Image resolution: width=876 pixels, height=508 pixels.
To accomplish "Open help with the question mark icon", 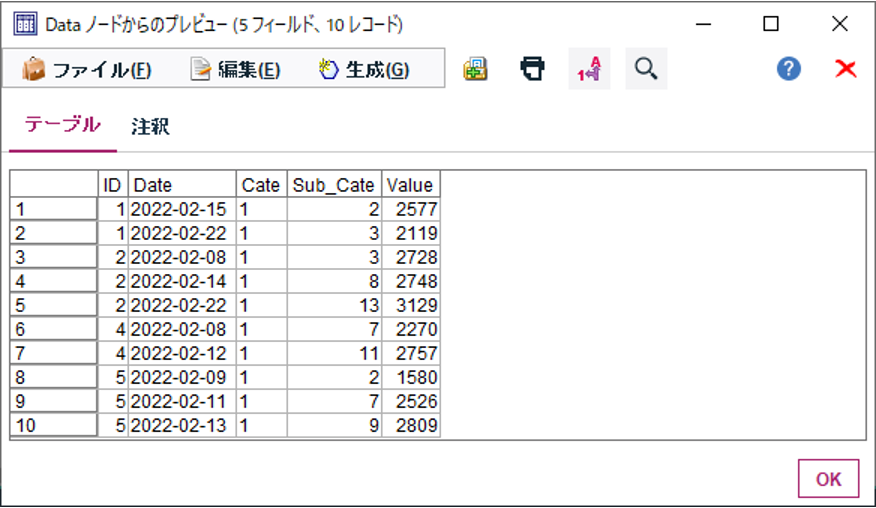I will (788, 69).
